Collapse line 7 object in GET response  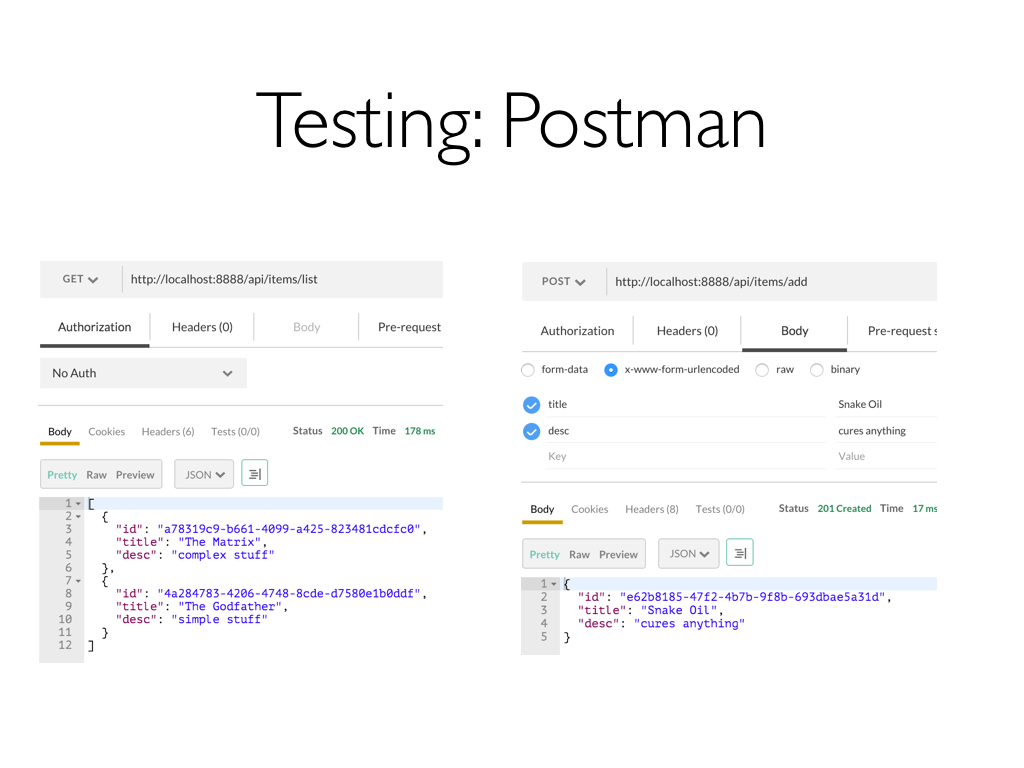[x=78, y=581]
